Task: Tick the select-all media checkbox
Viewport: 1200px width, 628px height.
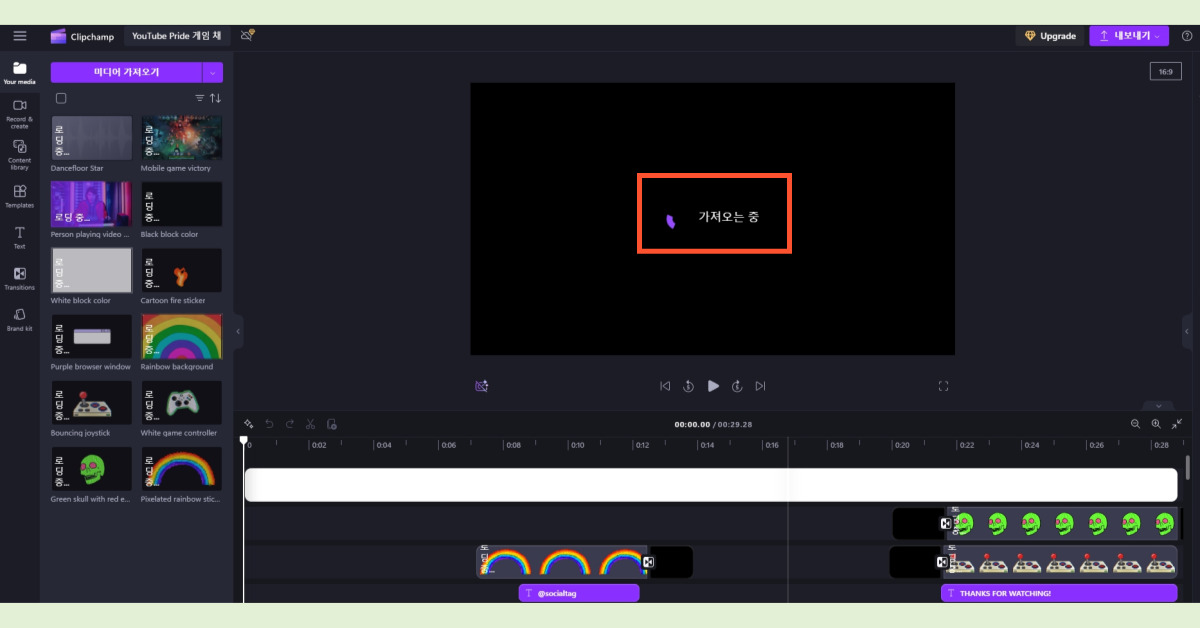Action: [x=61, y=98]
